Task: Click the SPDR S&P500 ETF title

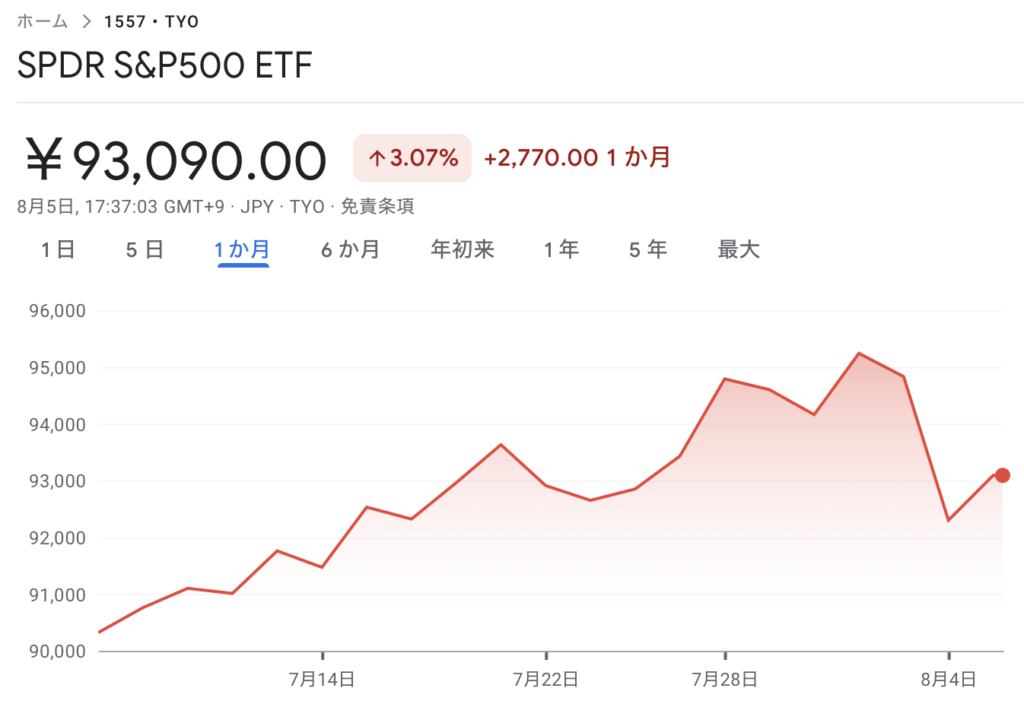Action: [165, 65]
